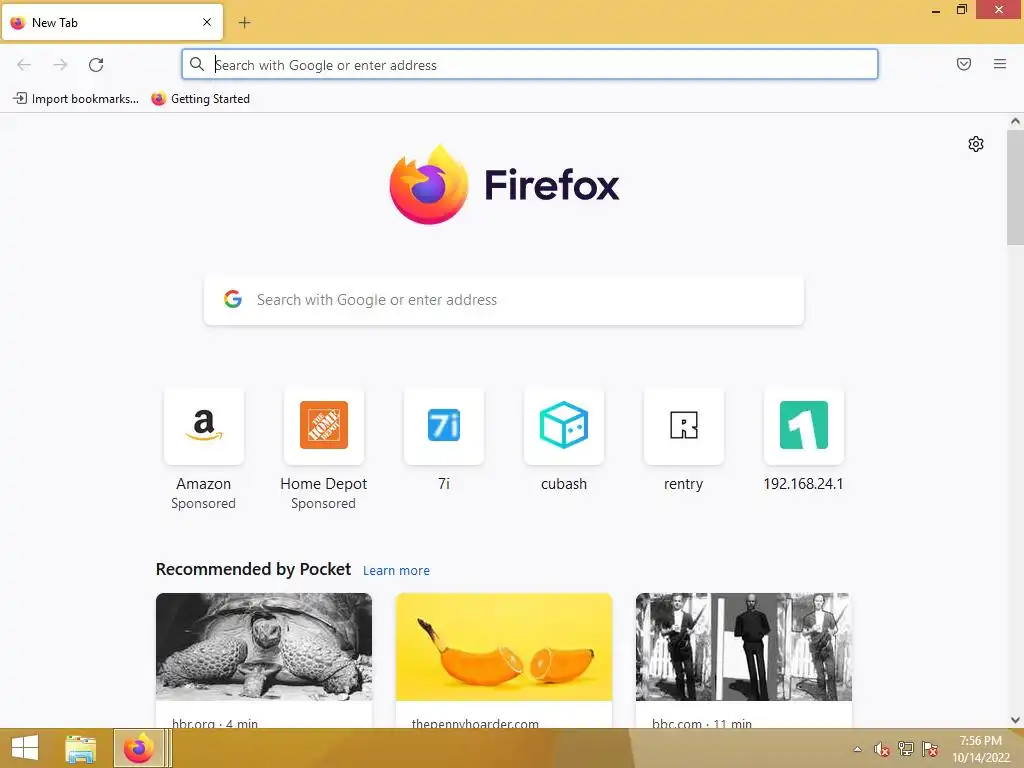Minimize the Firefox window

[x=936, y=10]
